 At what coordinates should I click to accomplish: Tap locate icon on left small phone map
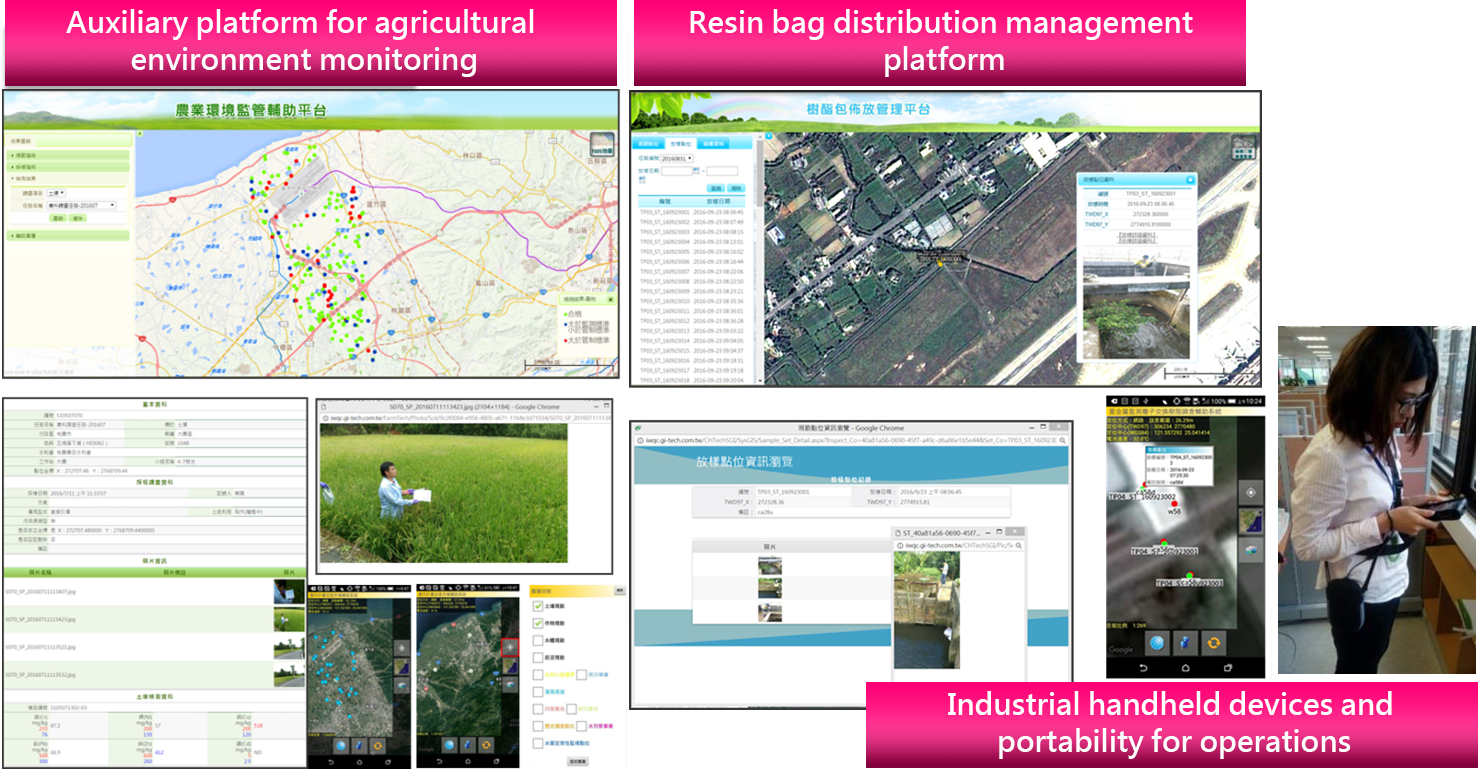tap(402, 648)
